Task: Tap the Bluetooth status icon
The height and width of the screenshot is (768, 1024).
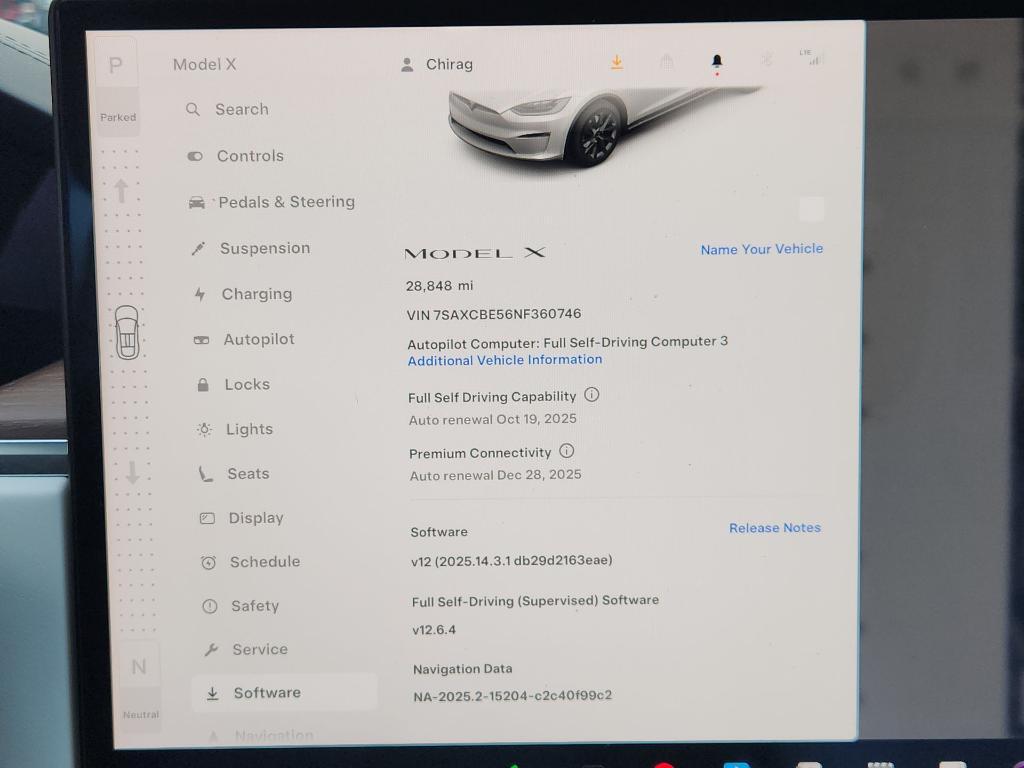Action: pos(767,60)
